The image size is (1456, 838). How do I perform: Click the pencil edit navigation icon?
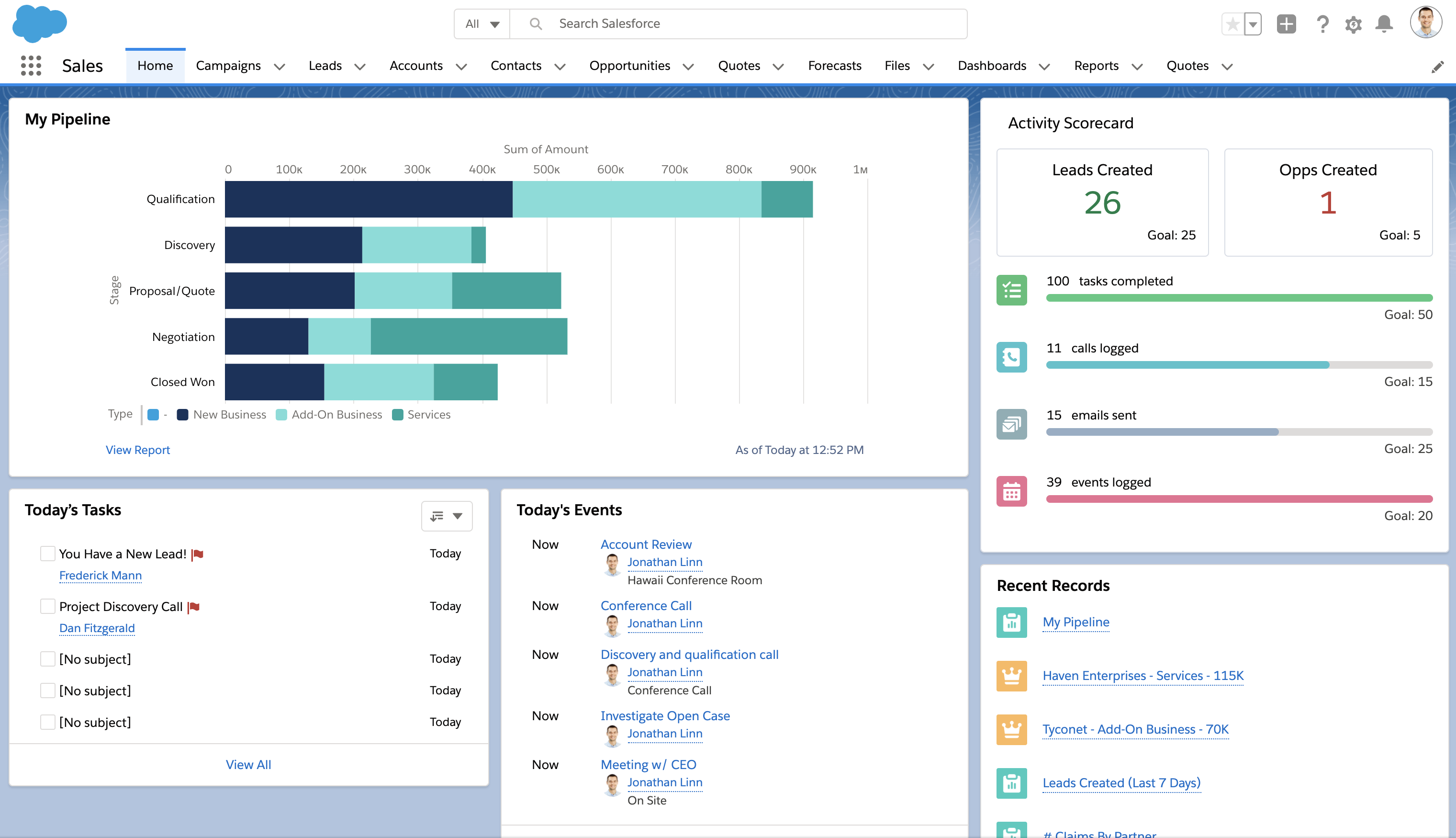click(1438, 67)
